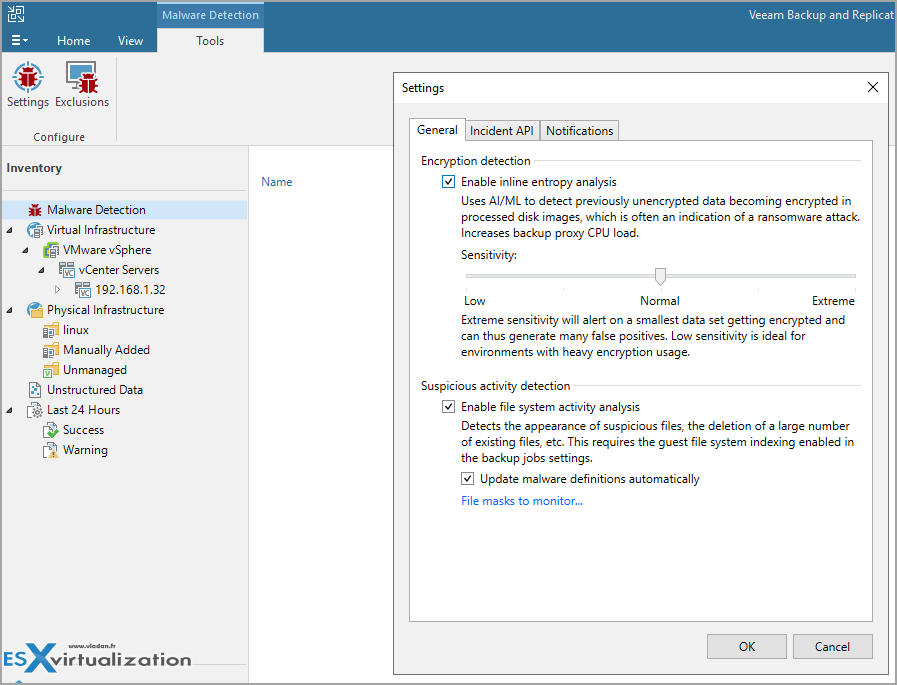Select the Unstructured Data icon
The height and width of the screenshot is (685, 897).
(35, 390)
